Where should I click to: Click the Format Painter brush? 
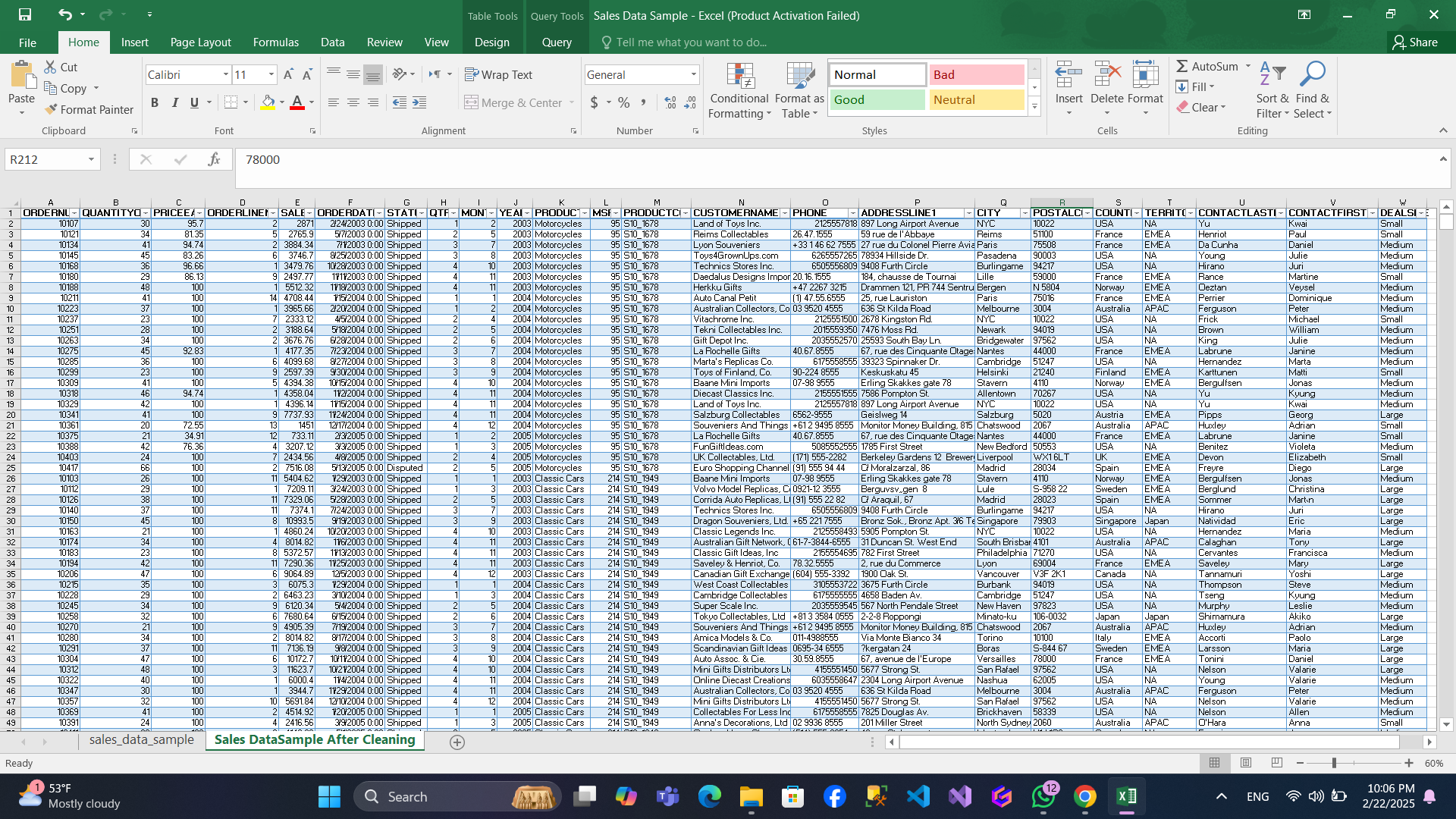[x=51, y=109]
